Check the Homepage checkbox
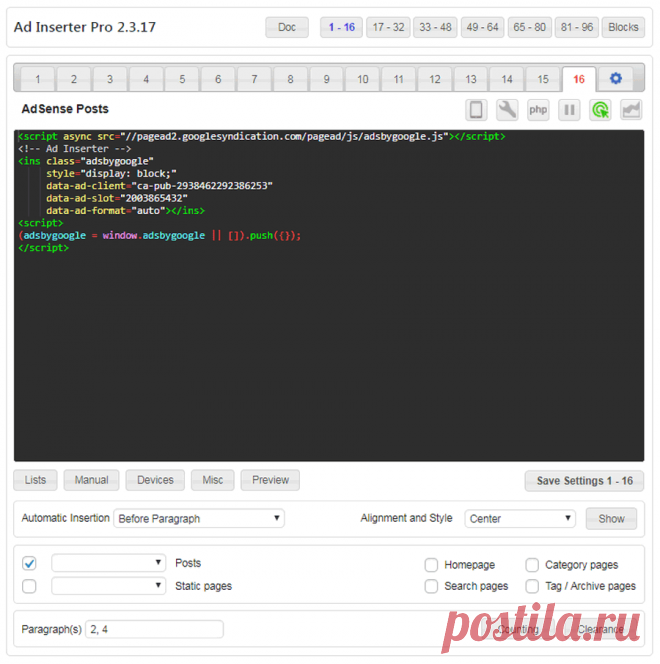 pyautogui.click(x=431, y=565)
